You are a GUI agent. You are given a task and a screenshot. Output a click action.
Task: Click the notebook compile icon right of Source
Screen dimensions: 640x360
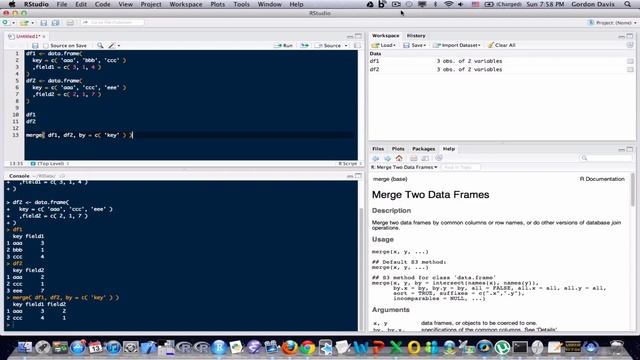357,45
